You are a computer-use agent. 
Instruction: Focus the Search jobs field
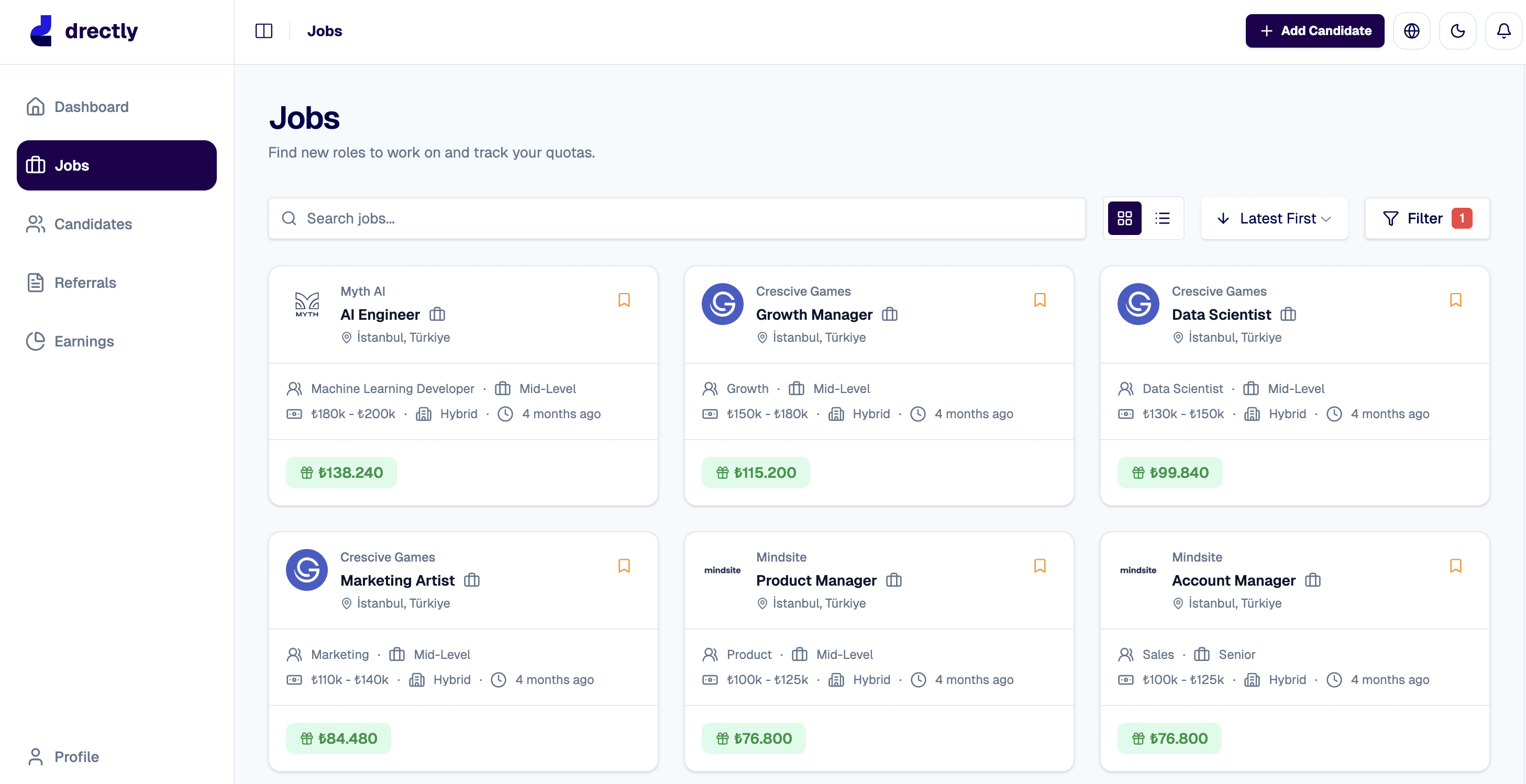pos(677,218)
